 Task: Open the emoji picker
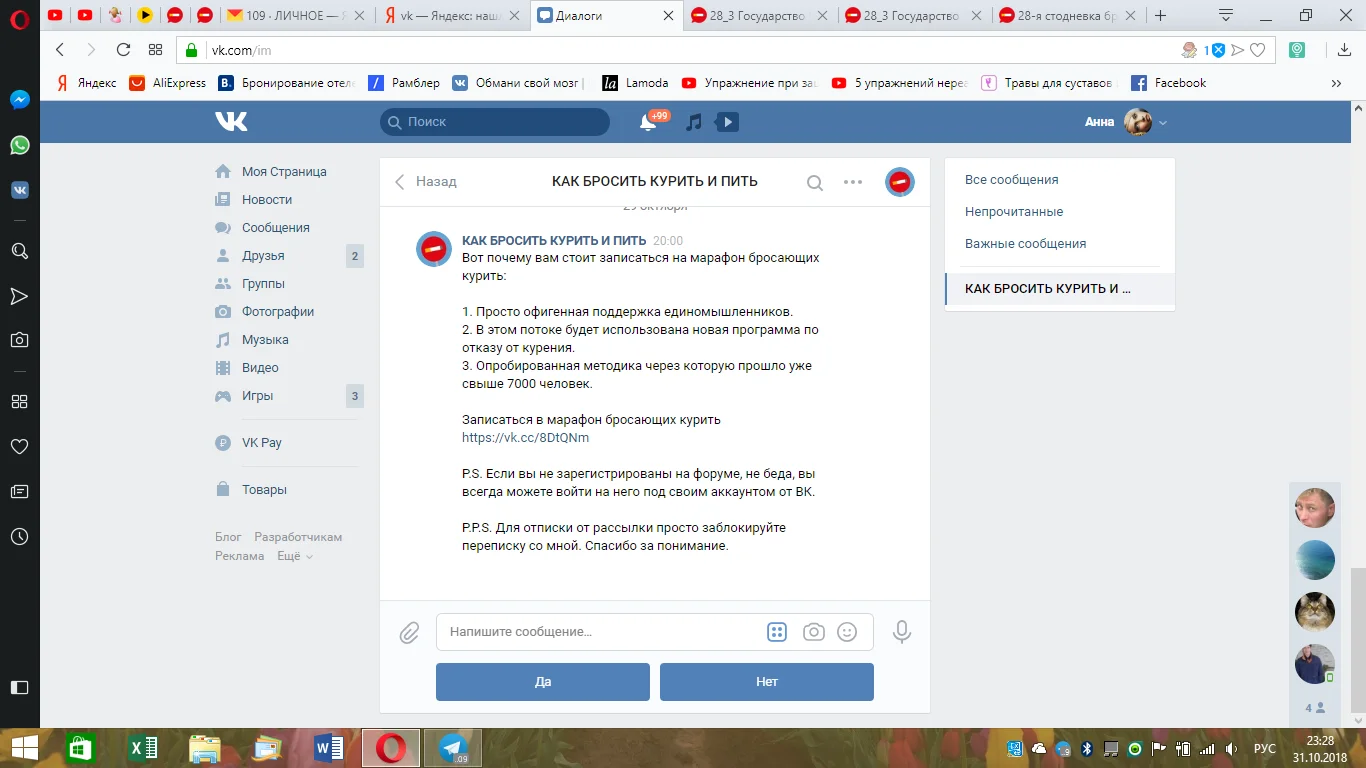[847, 632]
